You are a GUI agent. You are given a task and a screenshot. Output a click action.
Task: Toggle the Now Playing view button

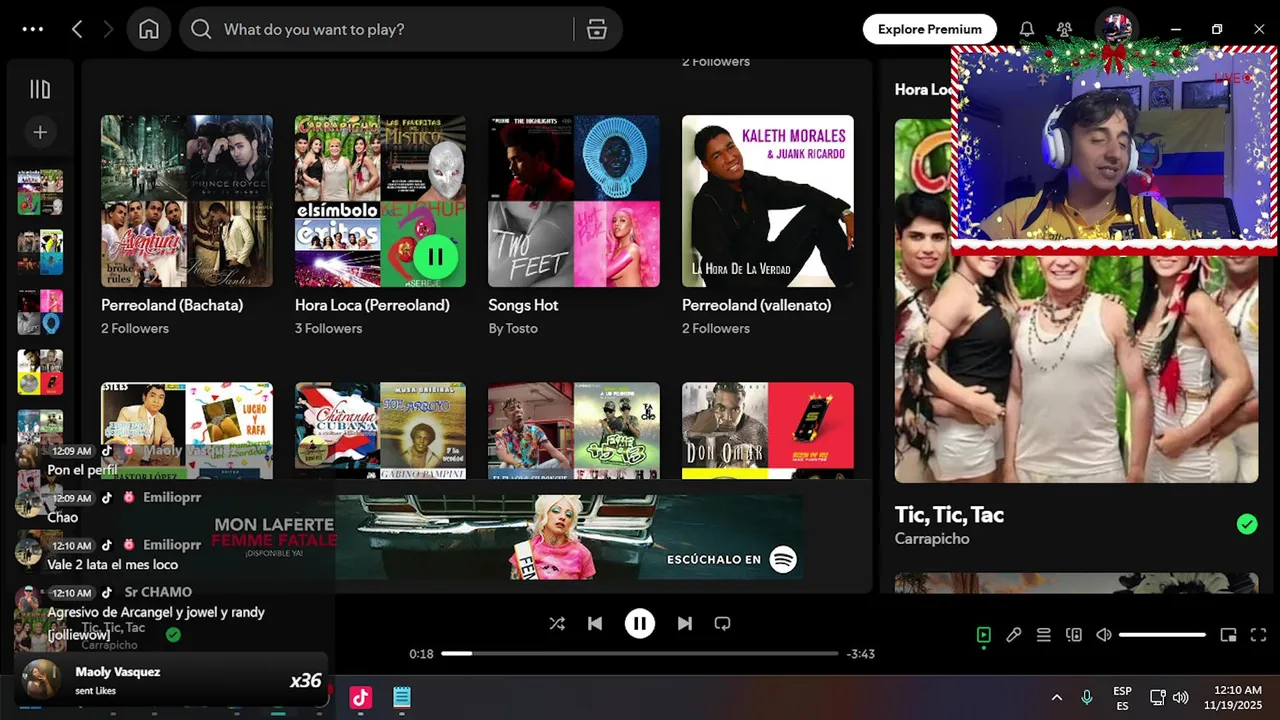pyautogui.click(x=983, y=635)
